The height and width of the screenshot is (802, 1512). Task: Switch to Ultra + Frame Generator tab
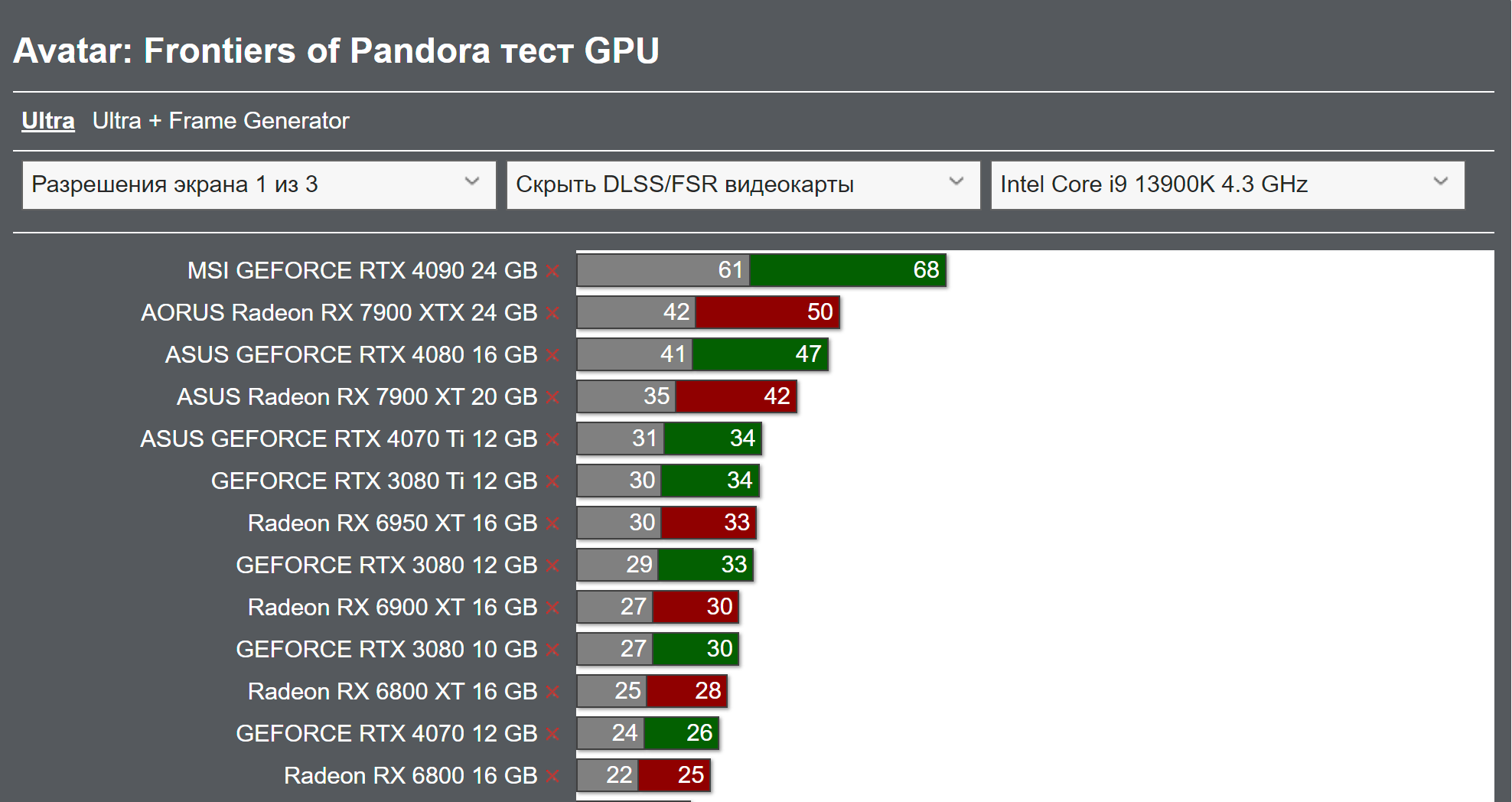point(220,121)
